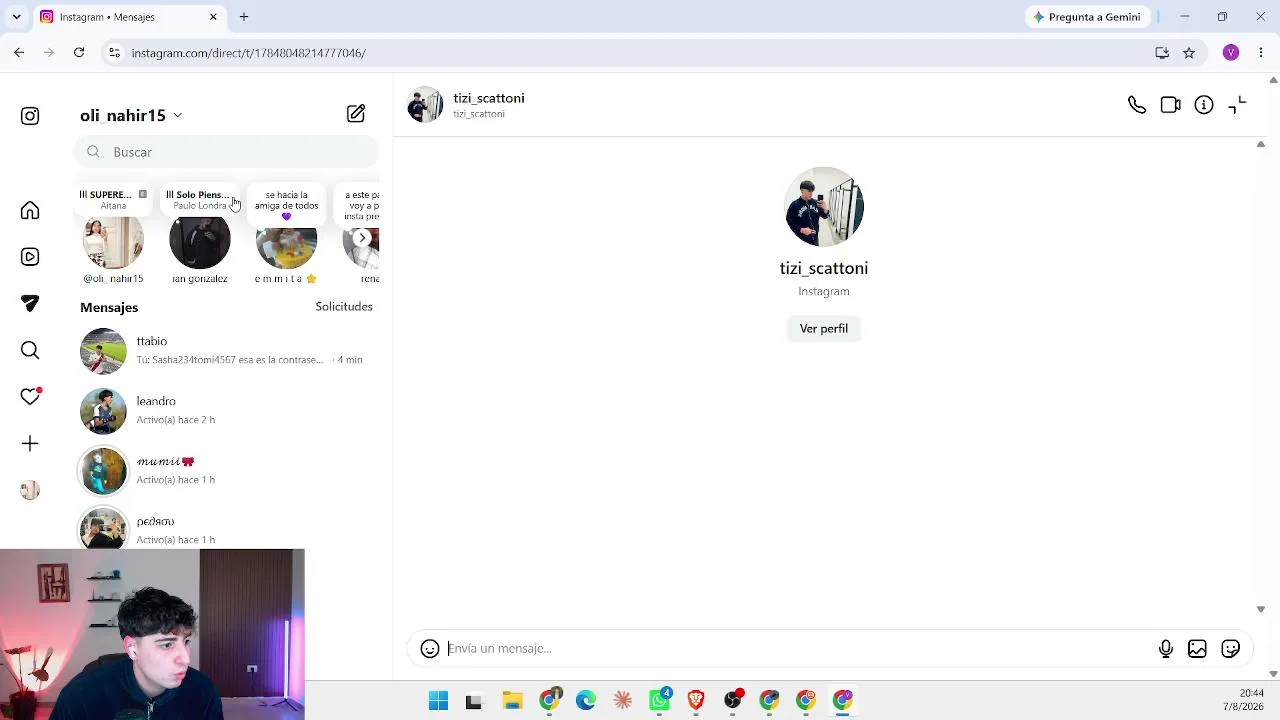Viewport: 1280px width, 720px height.
Task: Switch to the Instagram Mensajes browser tab
Action: pos(128,17)
